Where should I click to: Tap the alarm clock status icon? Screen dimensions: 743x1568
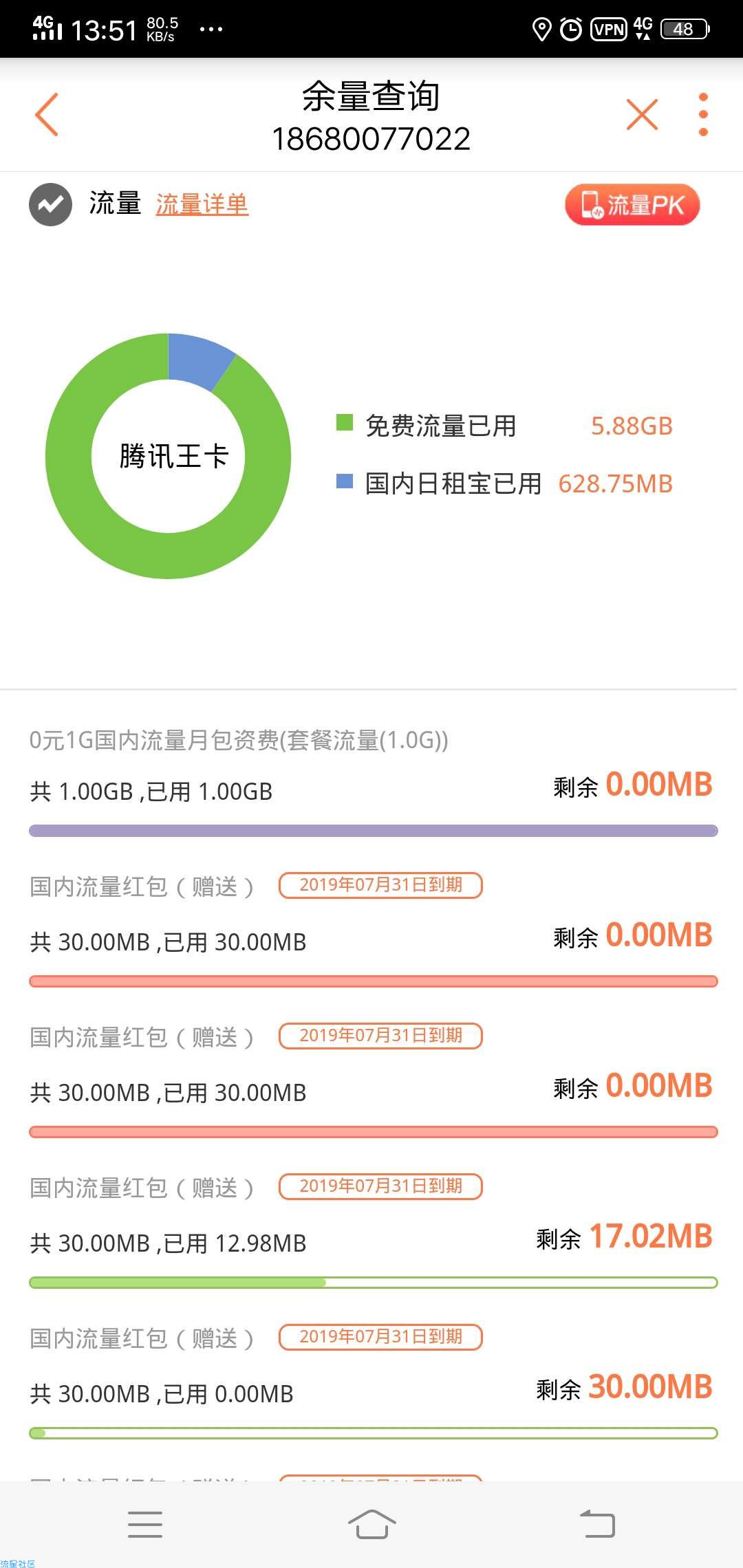(571, 30)
